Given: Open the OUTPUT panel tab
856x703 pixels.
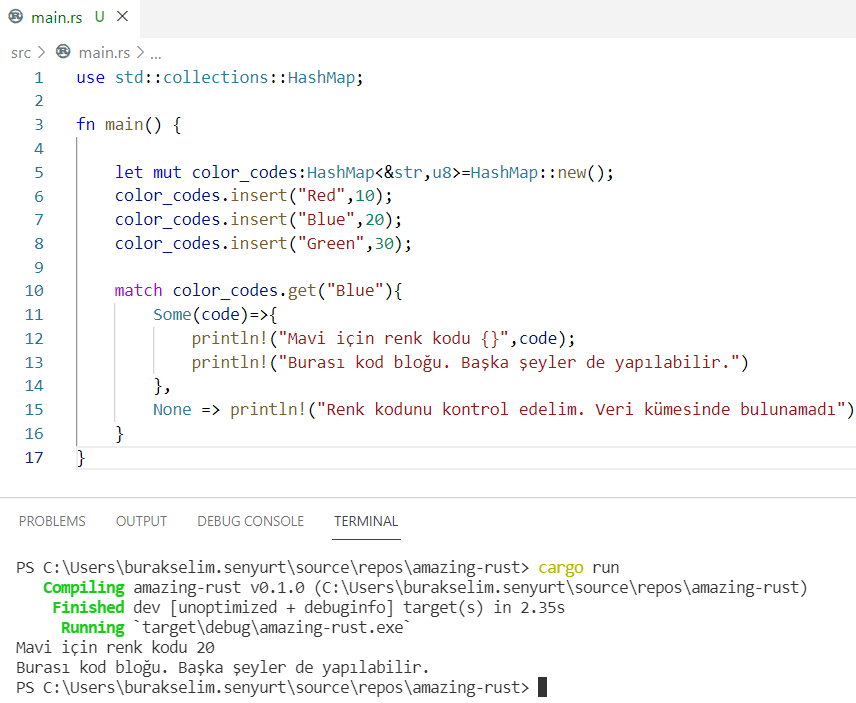Looking at the screenshot, I should [141, 521].
